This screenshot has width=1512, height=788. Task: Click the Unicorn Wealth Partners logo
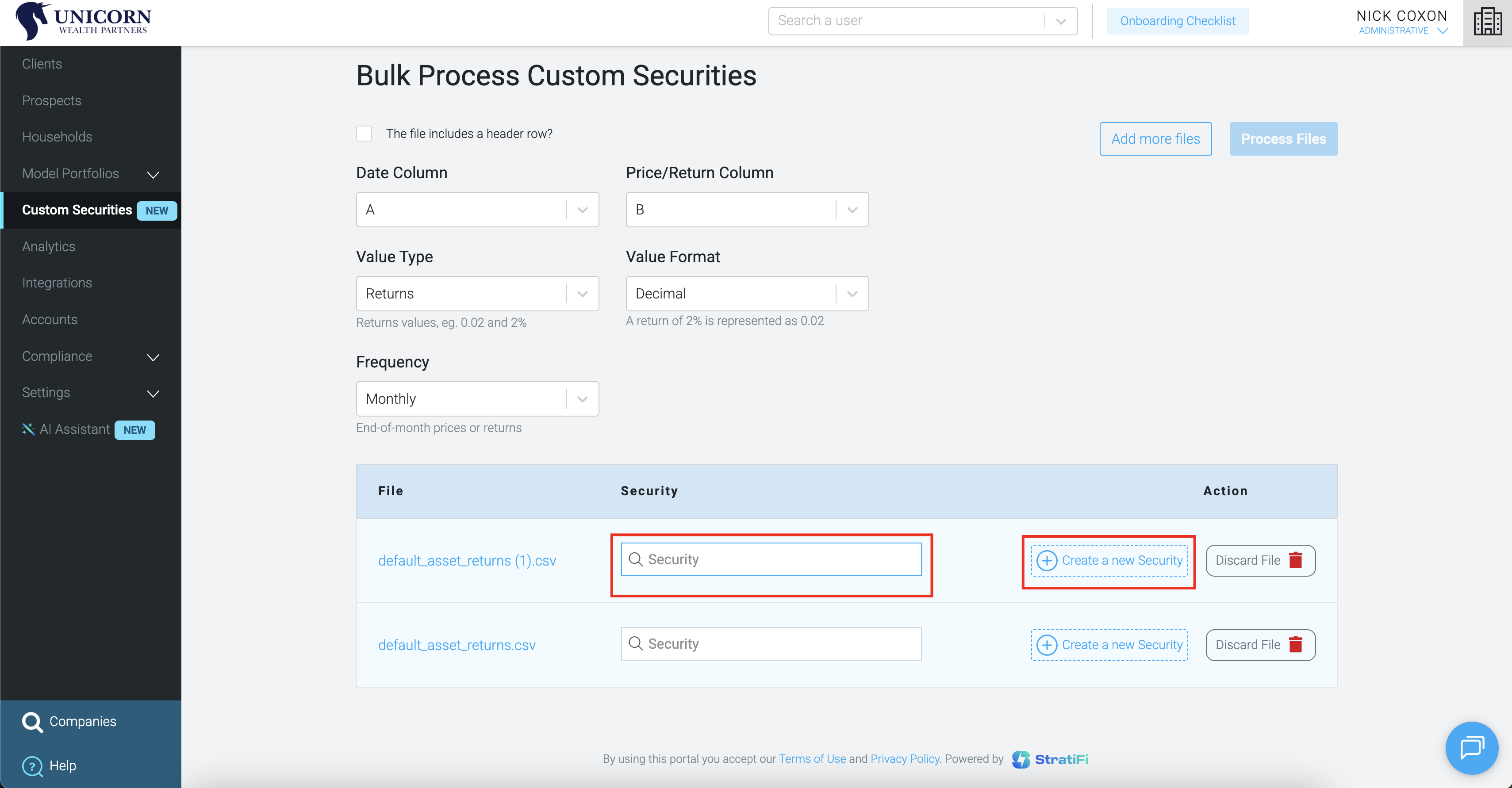(x=83, y=21)
